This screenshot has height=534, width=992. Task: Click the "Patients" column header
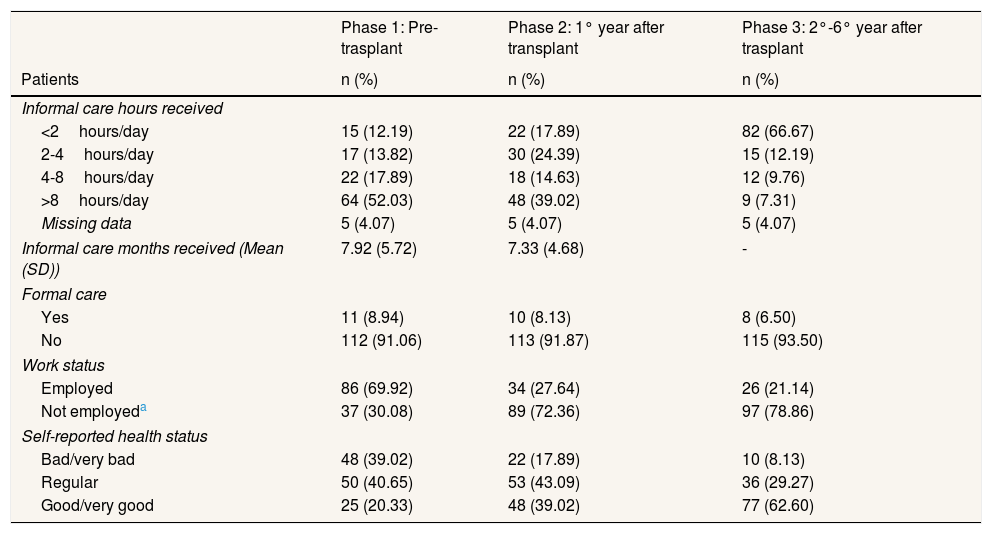50,78
